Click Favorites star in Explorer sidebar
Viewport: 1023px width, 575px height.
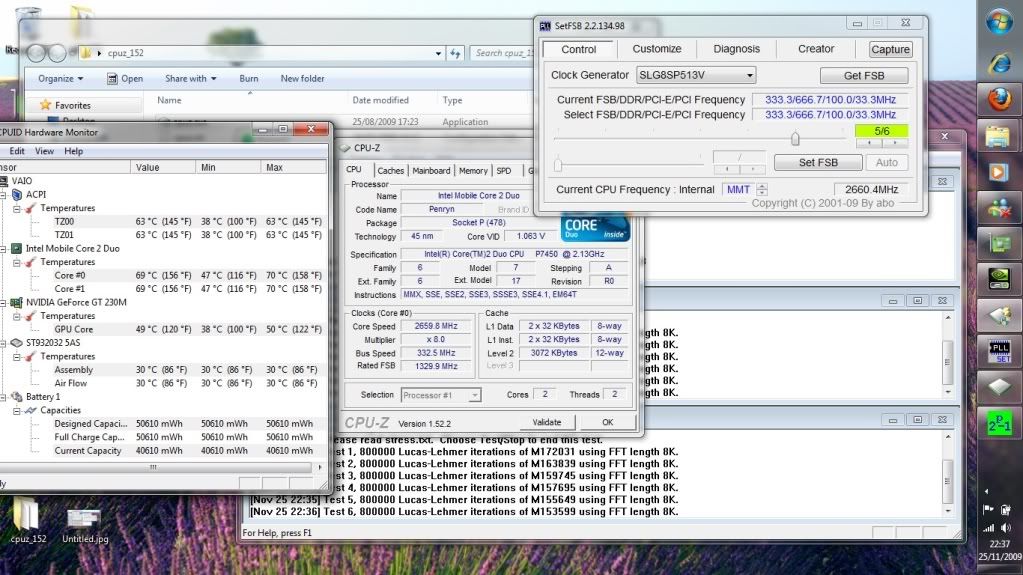[45, 105]
